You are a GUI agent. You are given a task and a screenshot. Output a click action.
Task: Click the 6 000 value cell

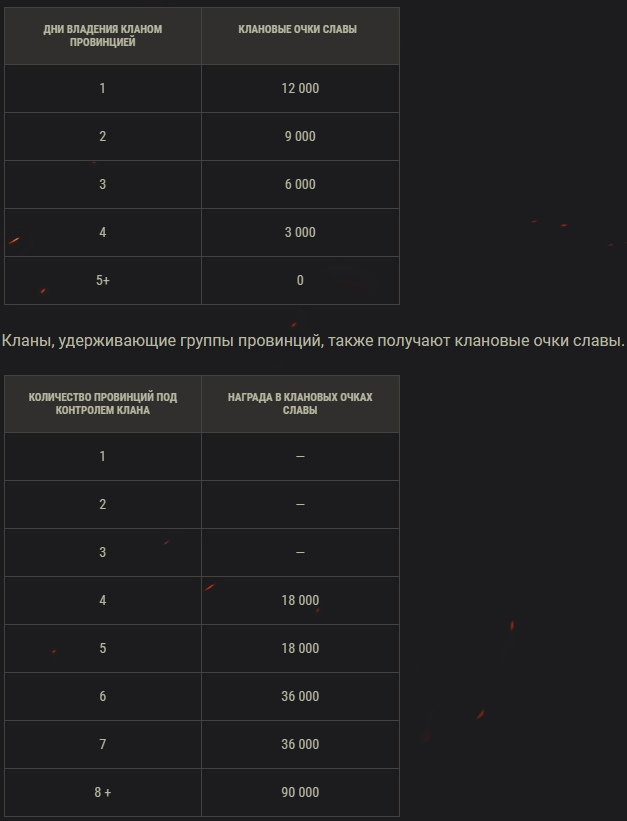coord(300,185)
